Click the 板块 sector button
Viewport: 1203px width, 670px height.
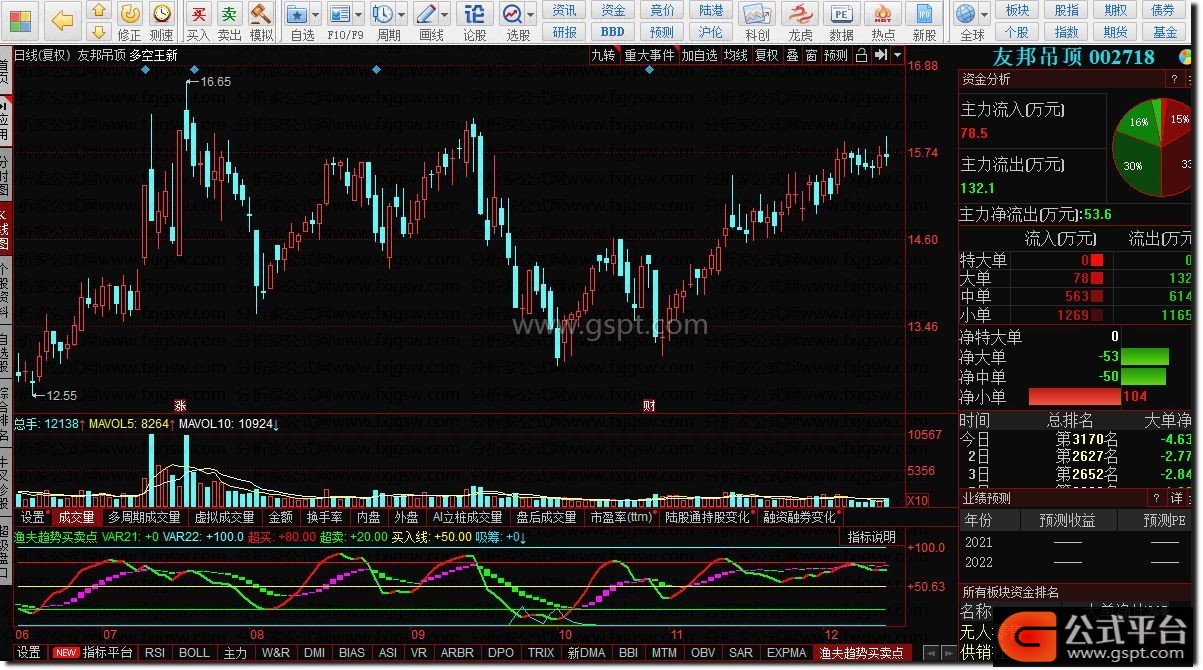tap(1018, 10)
